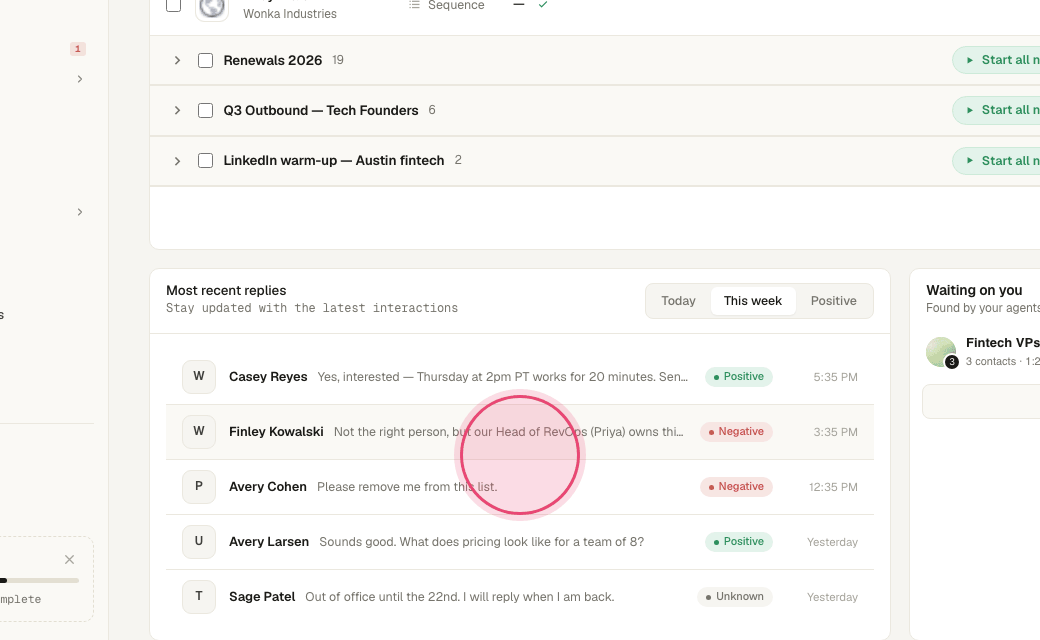
Task: Open Avery Larsen reply
Action: coord(519,542)
